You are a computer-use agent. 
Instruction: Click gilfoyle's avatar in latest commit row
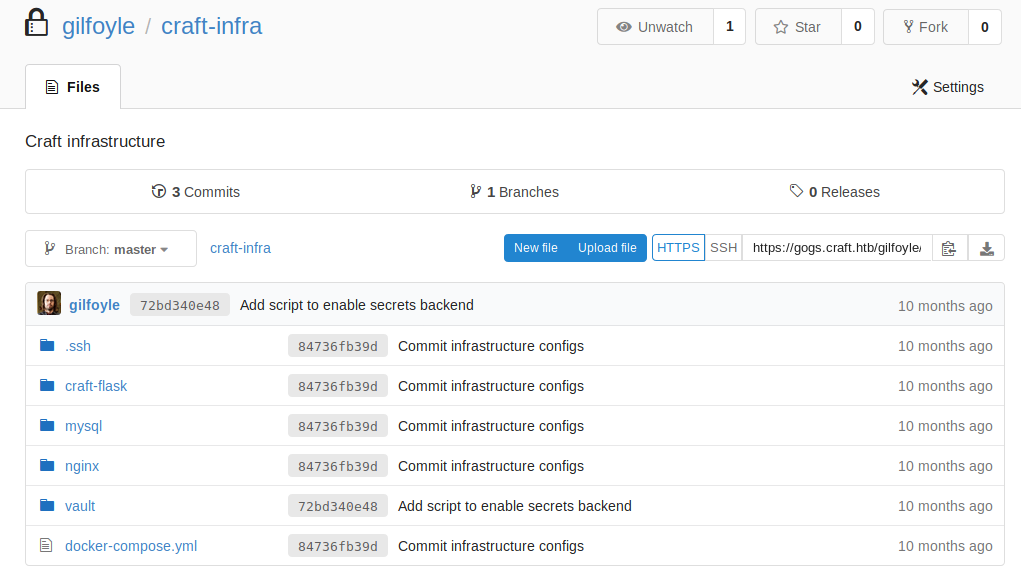[x=49, y=304]
